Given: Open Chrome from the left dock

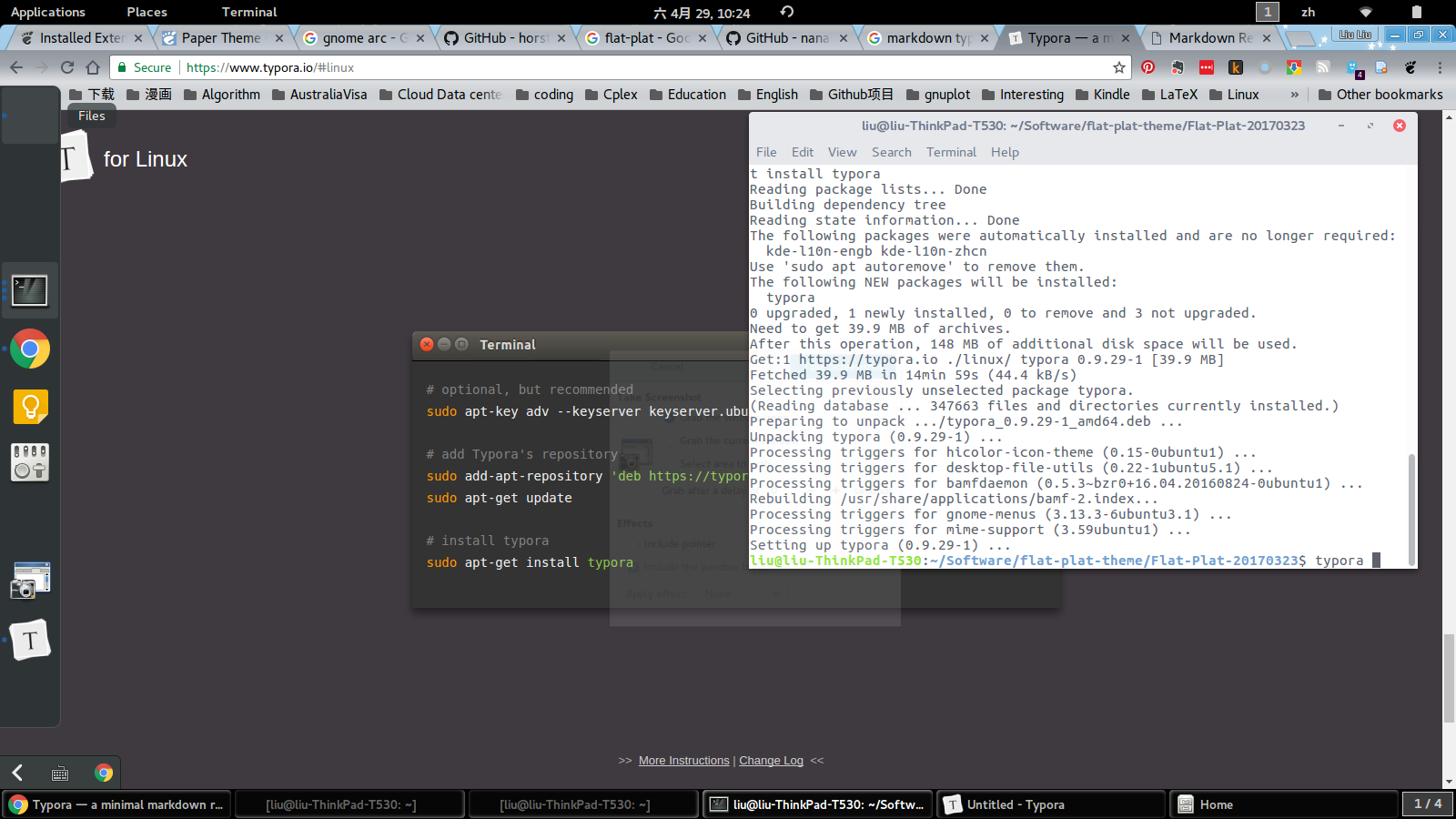Looking at the screenshot, I should [30, 349].
